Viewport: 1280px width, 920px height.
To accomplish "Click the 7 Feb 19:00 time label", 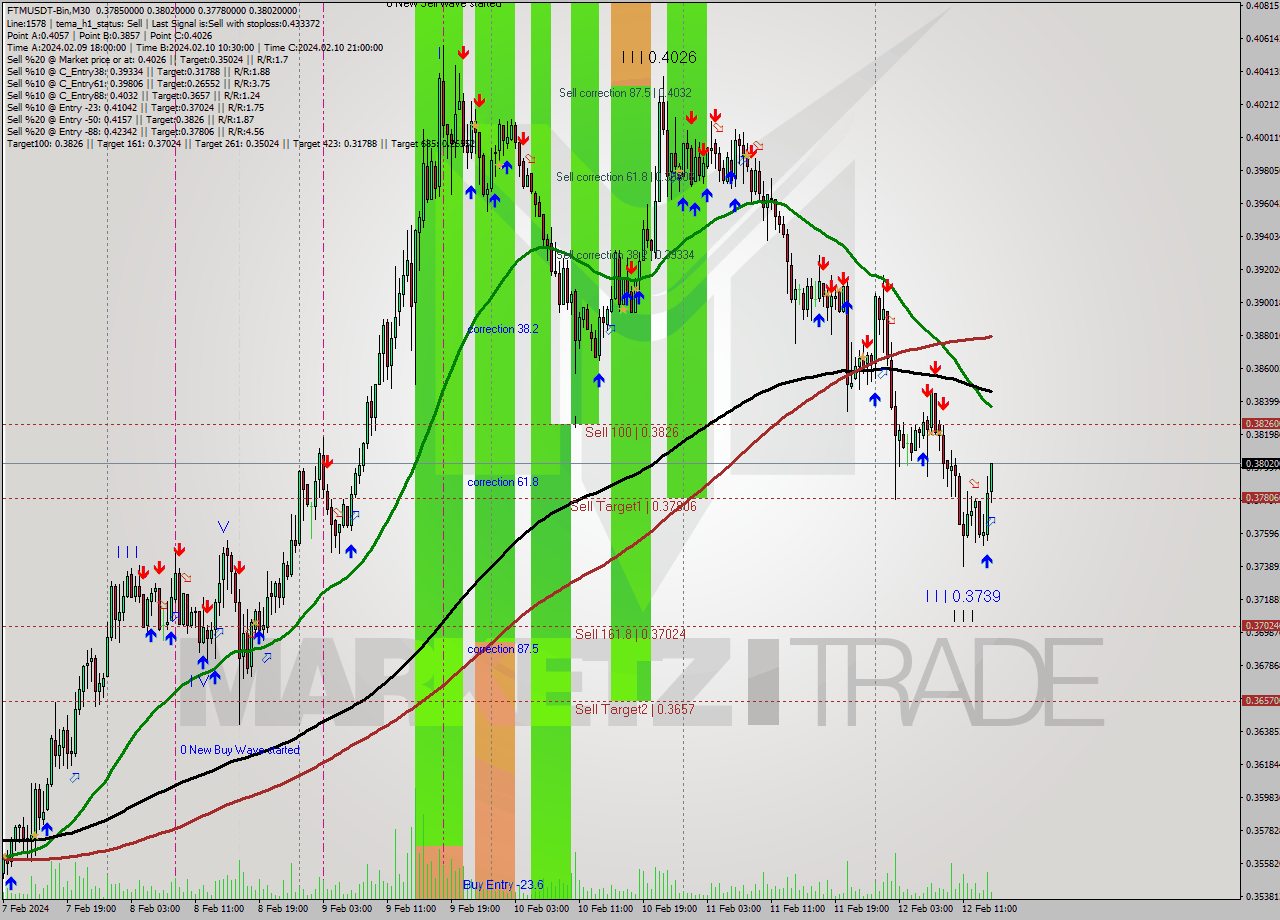I will click(x=90, y=909).
